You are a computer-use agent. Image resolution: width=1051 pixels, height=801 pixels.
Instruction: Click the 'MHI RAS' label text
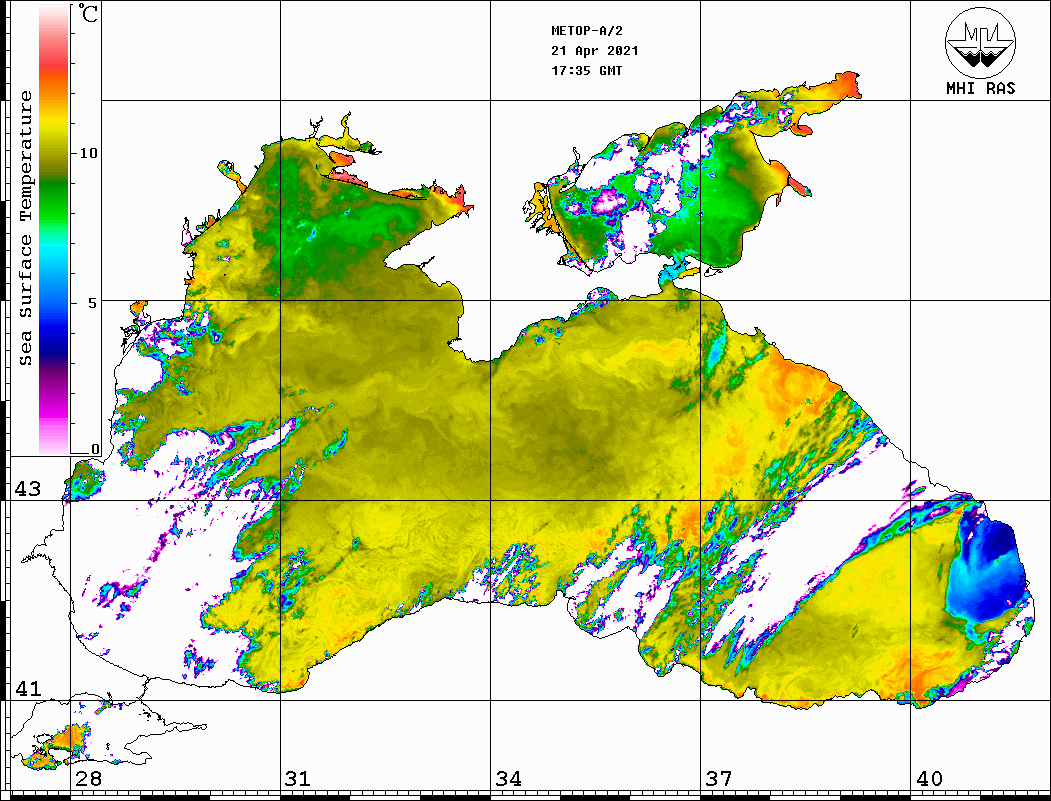click(981, 88)
